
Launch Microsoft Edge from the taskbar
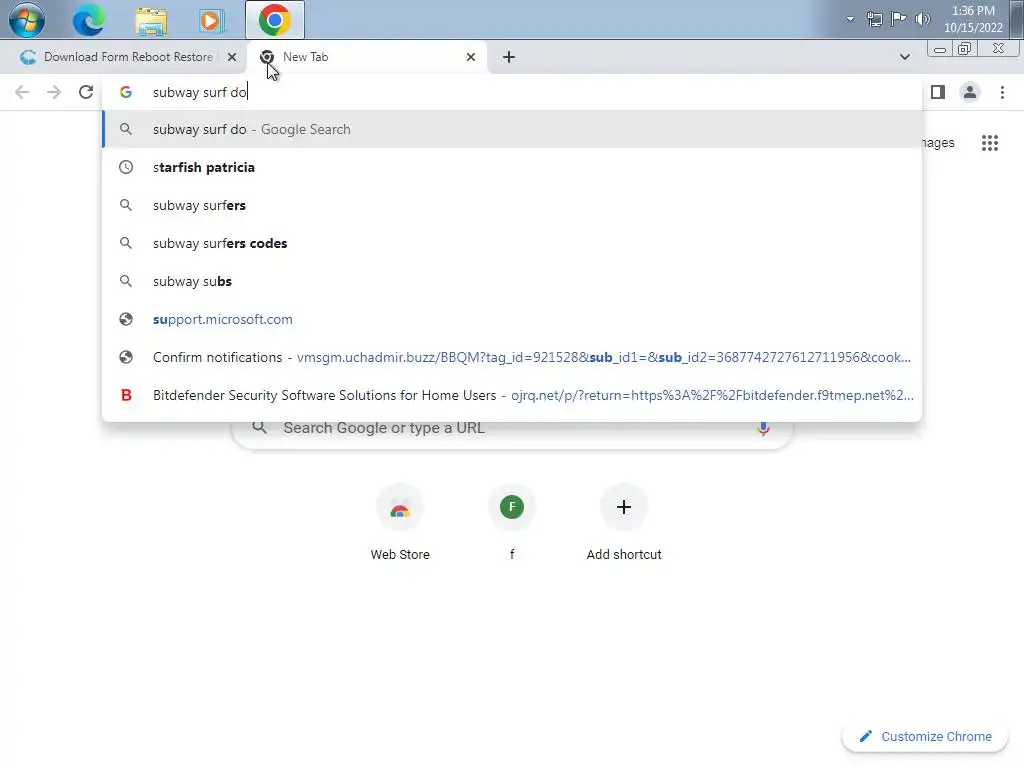88,20
